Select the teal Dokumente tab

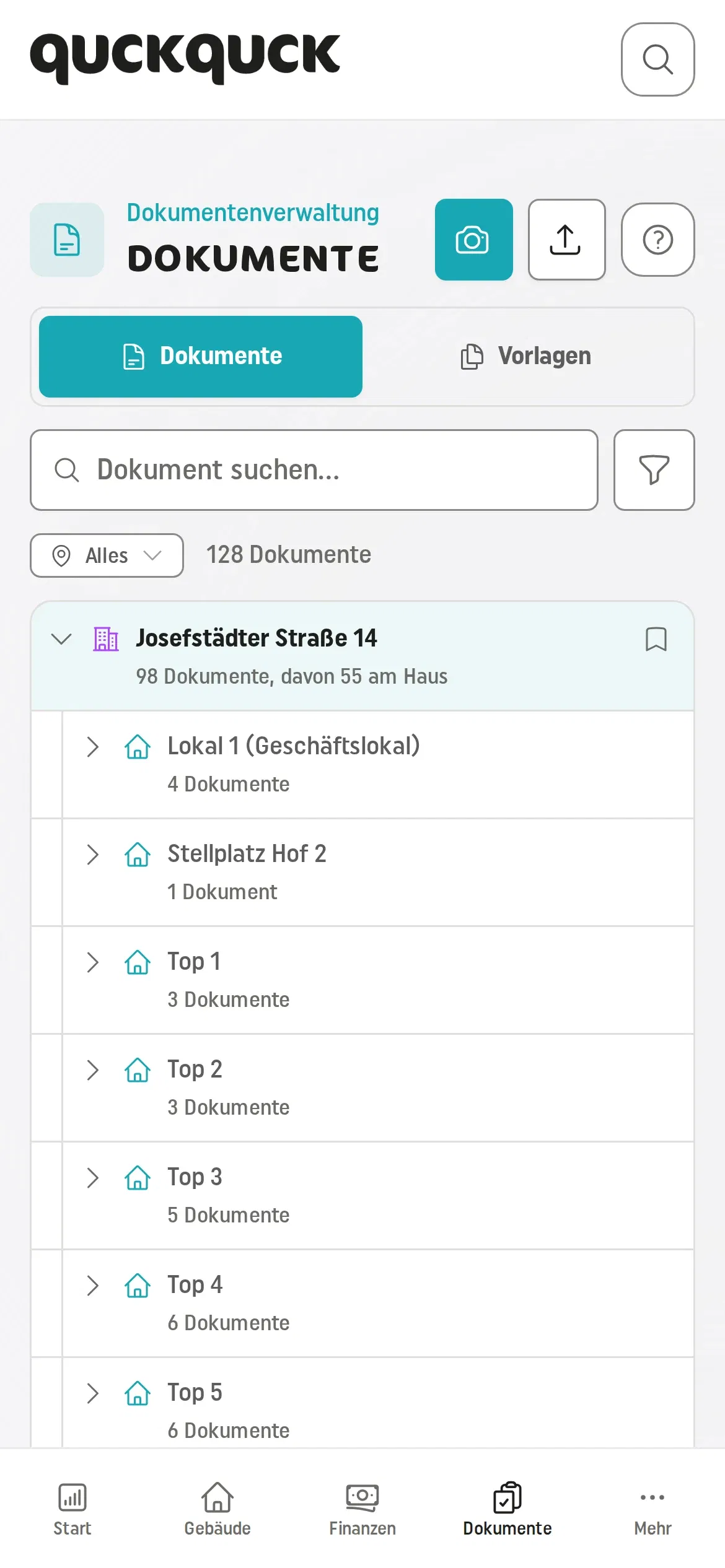tap(201, 357)
